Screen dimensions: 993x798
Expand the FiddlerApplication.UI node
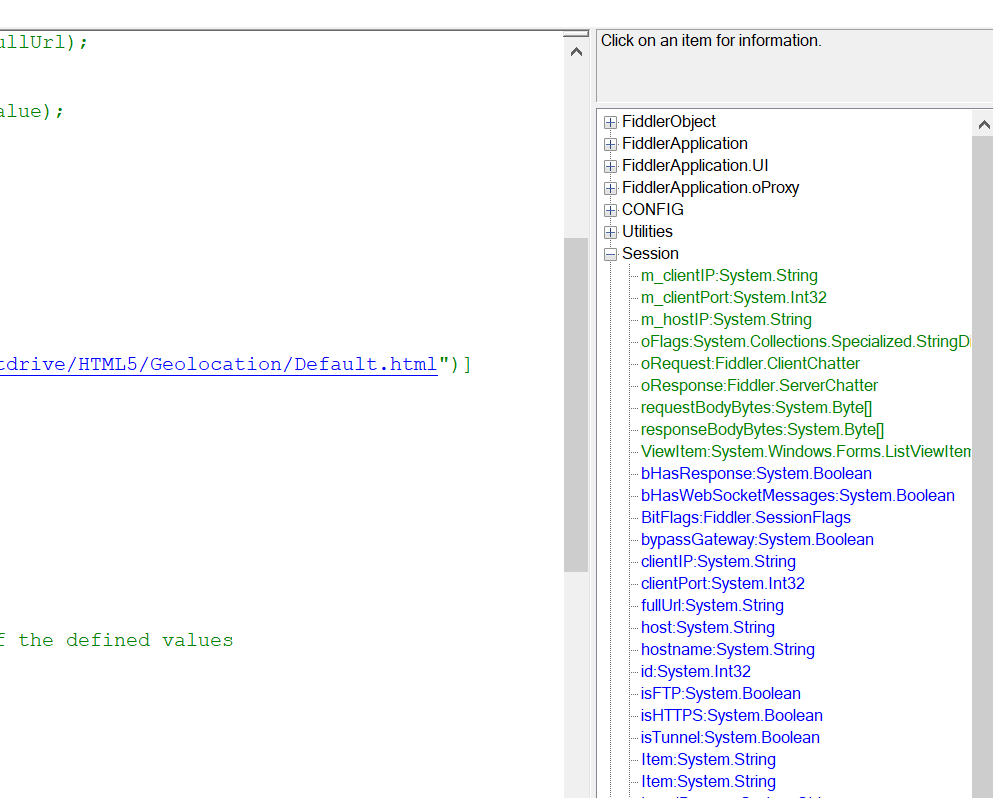click(x=610, y=167)
